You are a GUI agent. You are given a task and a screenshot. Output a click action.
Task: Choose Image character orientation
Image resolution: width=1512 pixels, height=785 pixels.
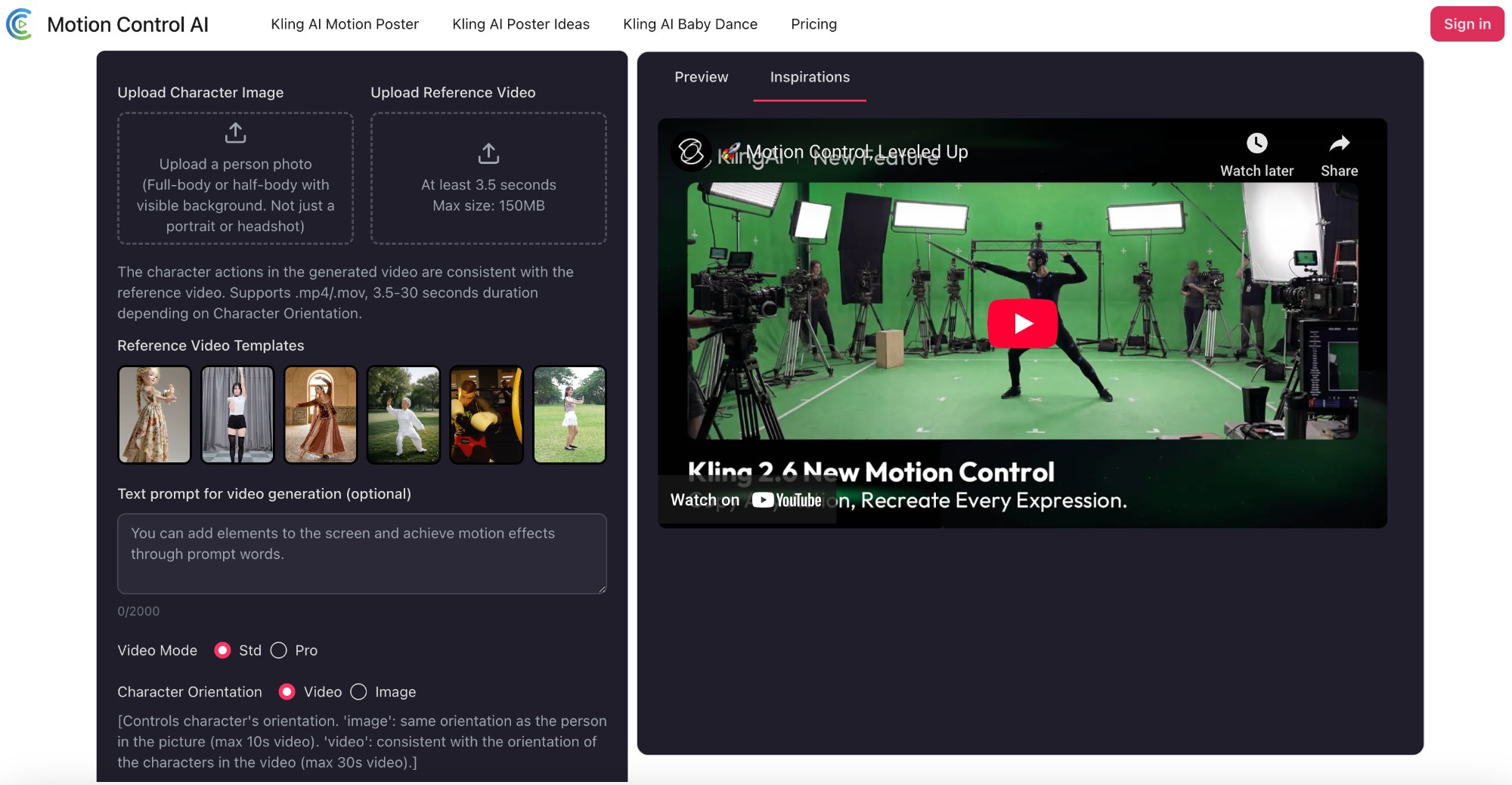pos(359,692)
